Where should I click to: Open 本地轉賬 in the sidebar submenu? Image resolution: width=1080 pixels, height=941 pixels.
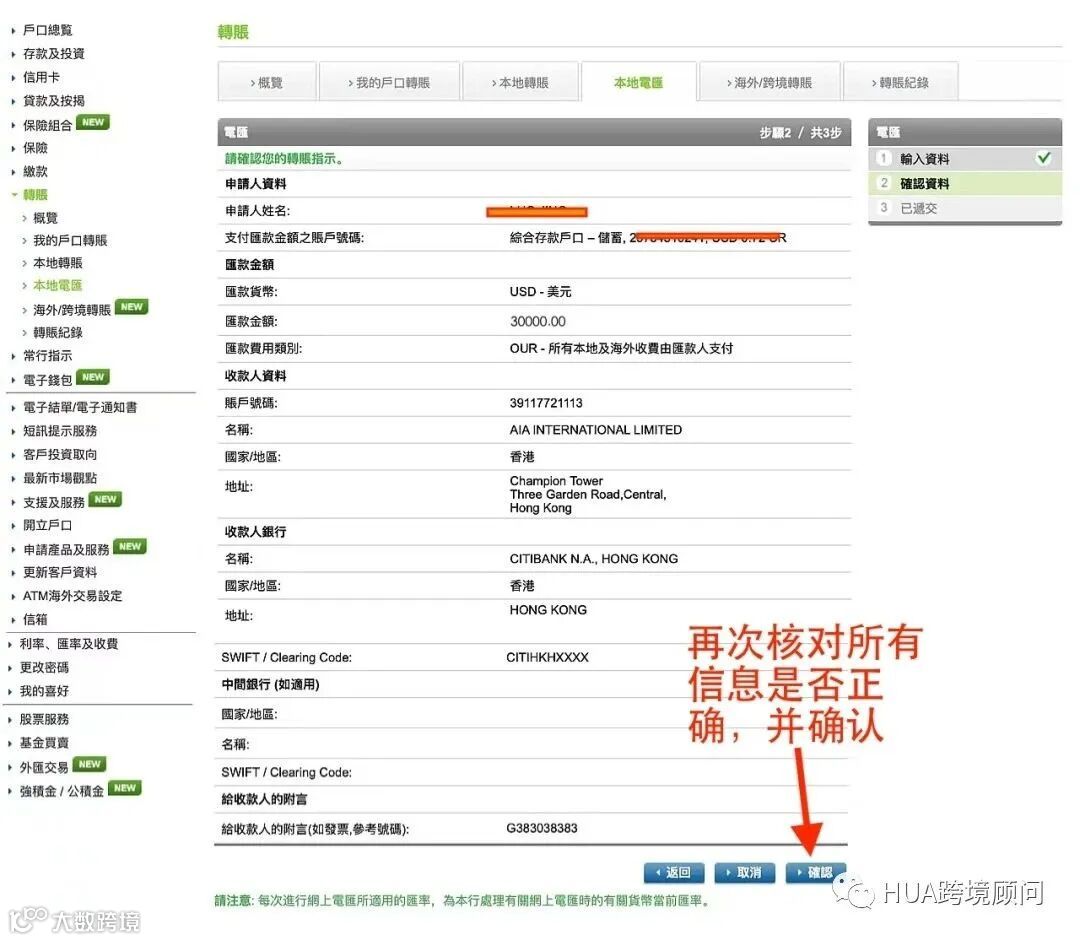point(57,263)
